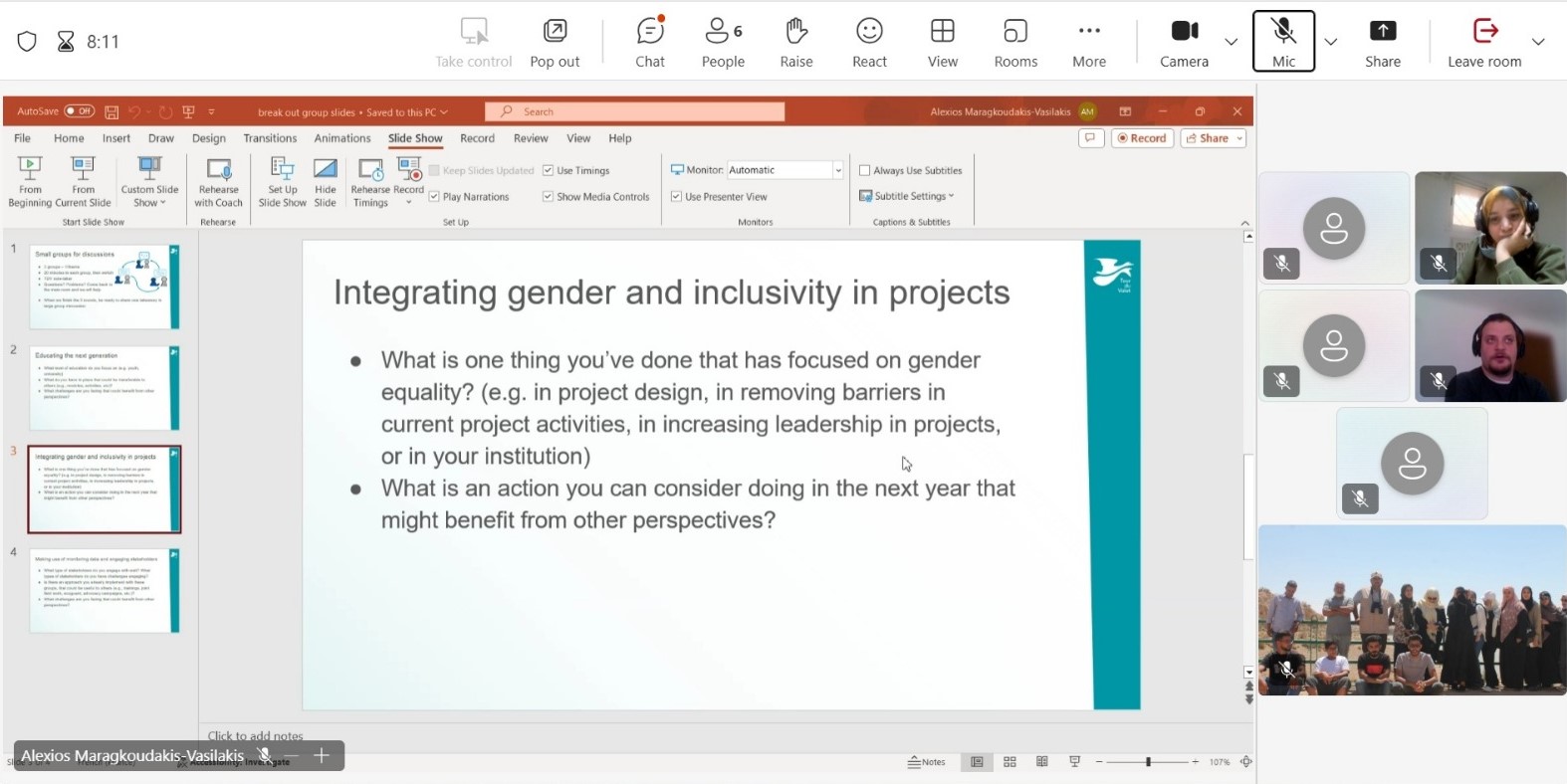Screen dimensions: 1567x784
Task: Select slide 4 thumbnail
Action: (105, 591)
